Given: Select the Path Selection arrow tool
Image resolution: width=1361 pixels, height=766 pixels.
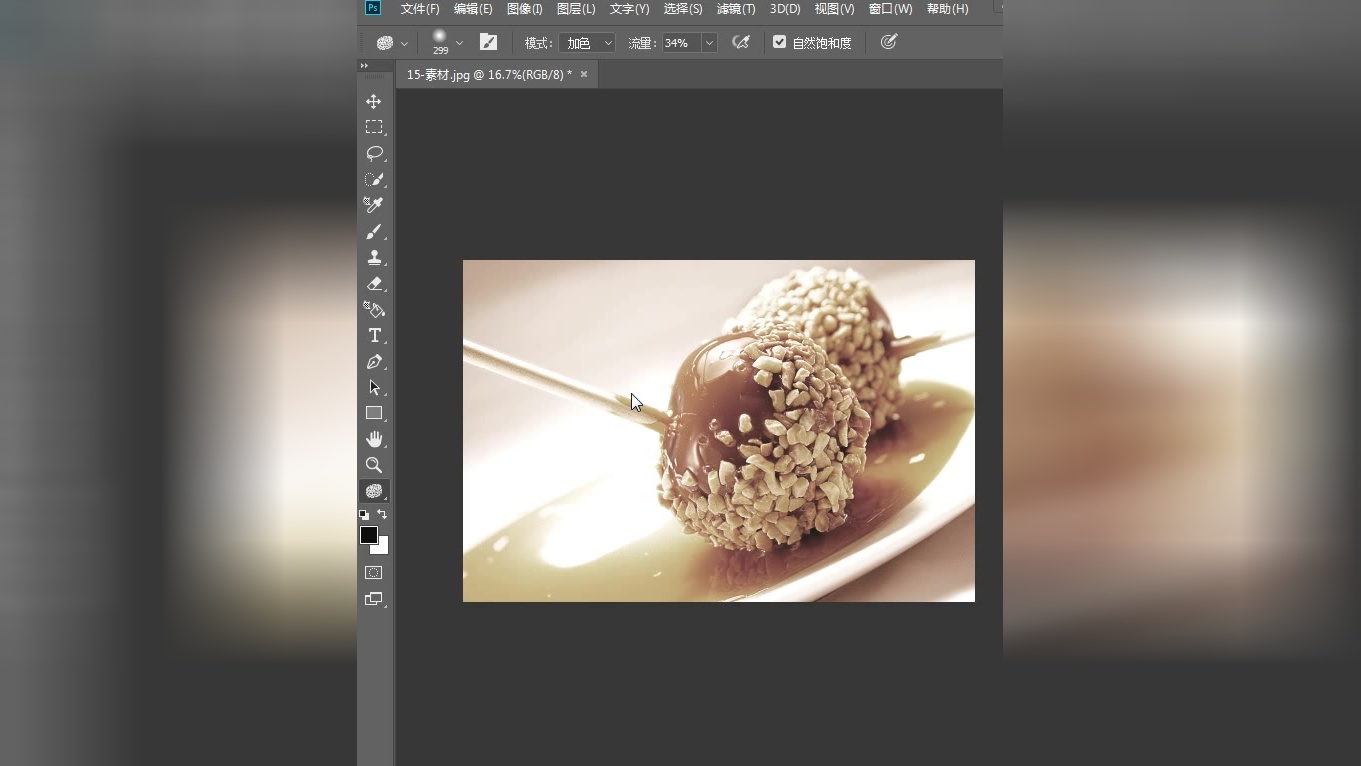Looking at the screenshot, I should click(x=374, y=387).
